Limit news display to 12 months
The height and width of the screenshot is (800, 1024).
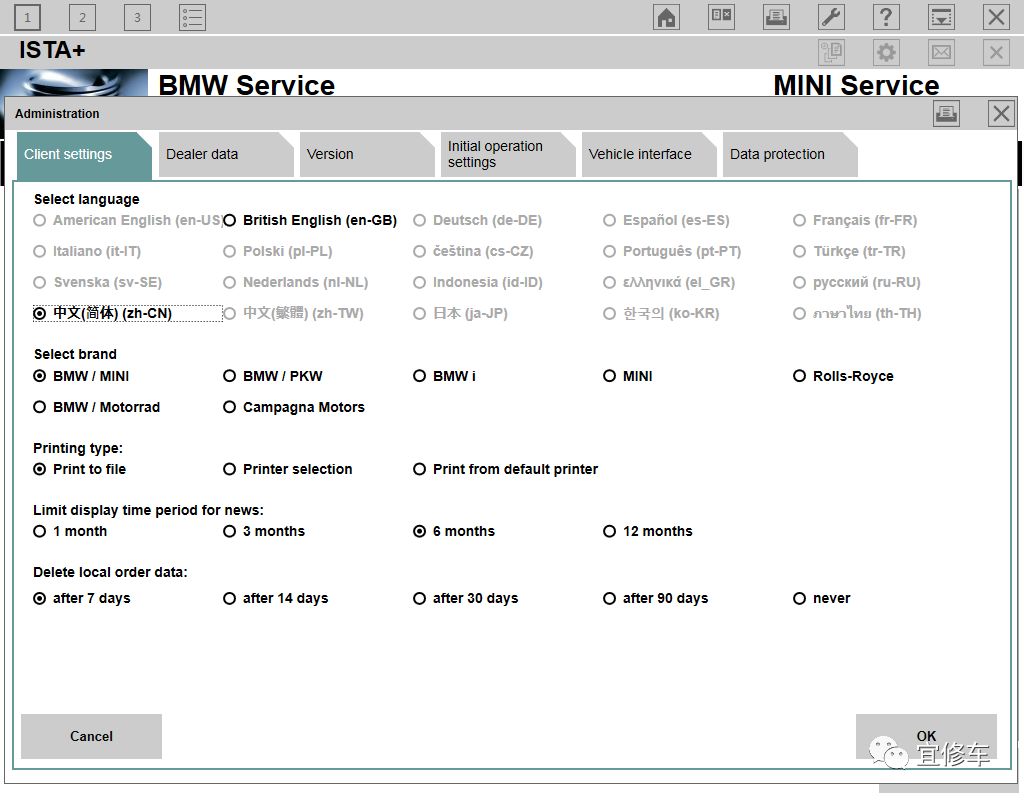(x=648, y=531)
